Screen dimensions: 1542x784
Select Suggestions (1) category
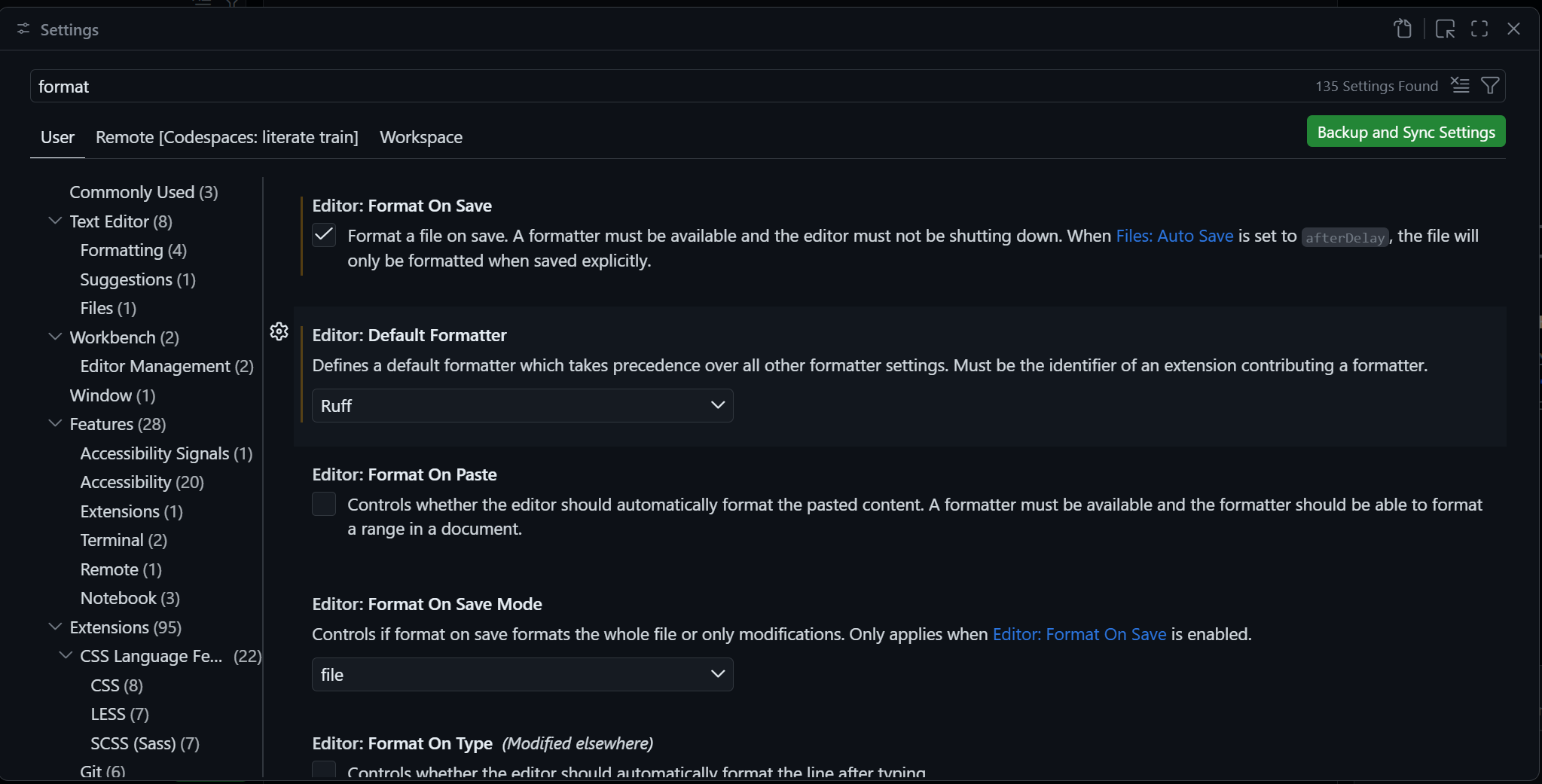pyautogui.click(x=138, y=279)
